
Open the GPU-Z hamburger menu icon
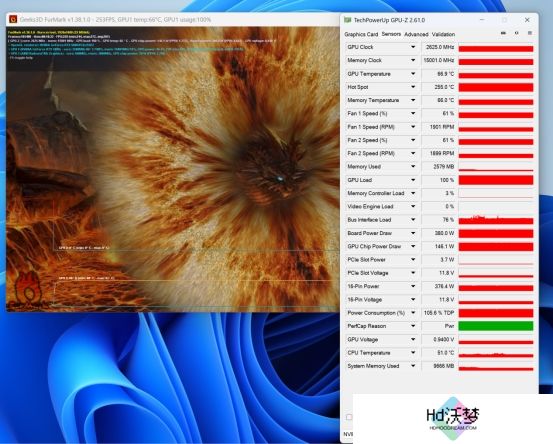tap(530, 33)
